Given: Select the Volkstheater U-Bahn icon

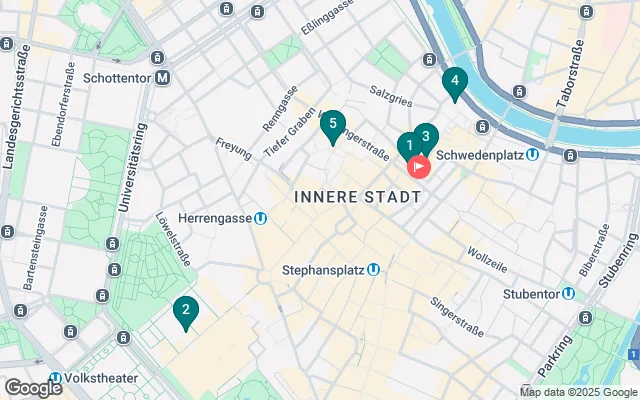Looking at the screenshot, I should (56, 378).
